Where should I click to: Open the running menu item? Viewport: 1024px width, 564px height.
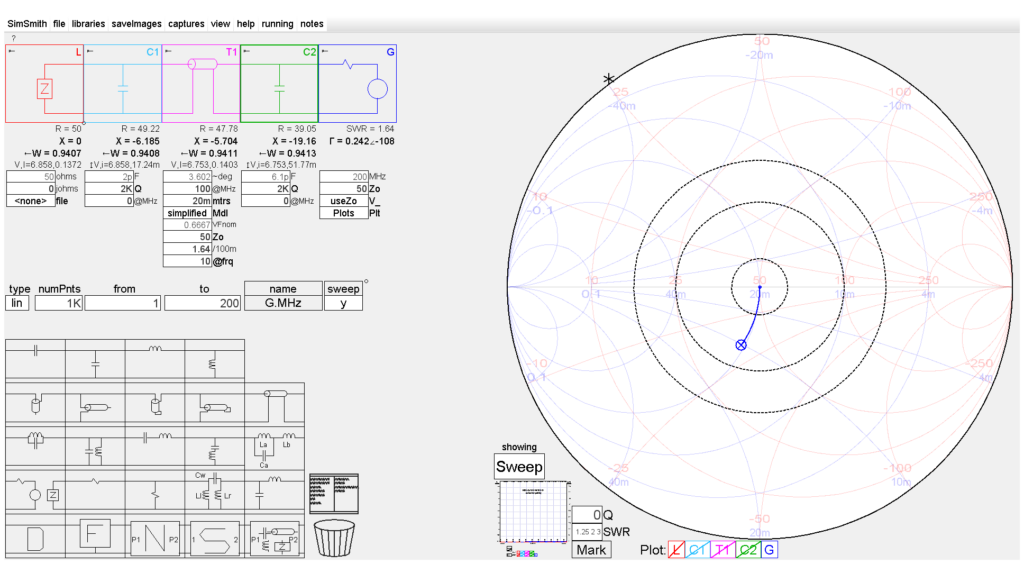tap(278, 24)
